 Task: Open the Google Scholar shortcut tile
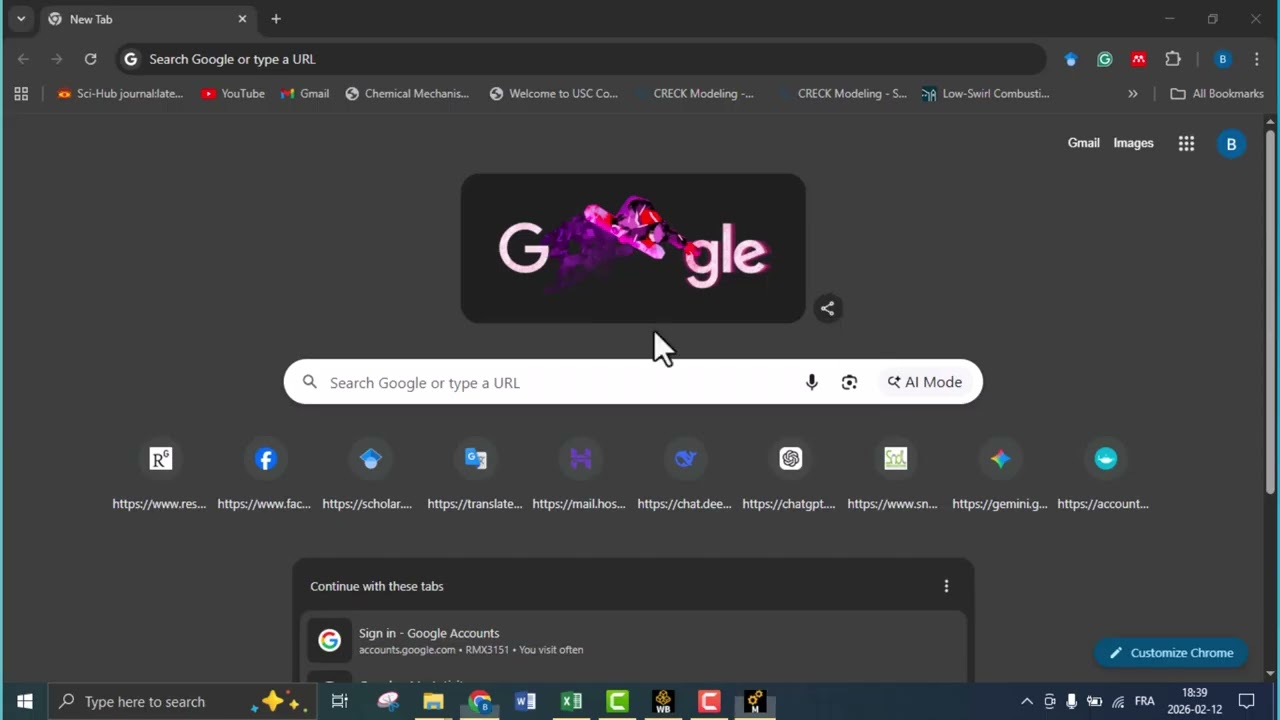pos(370,475)
